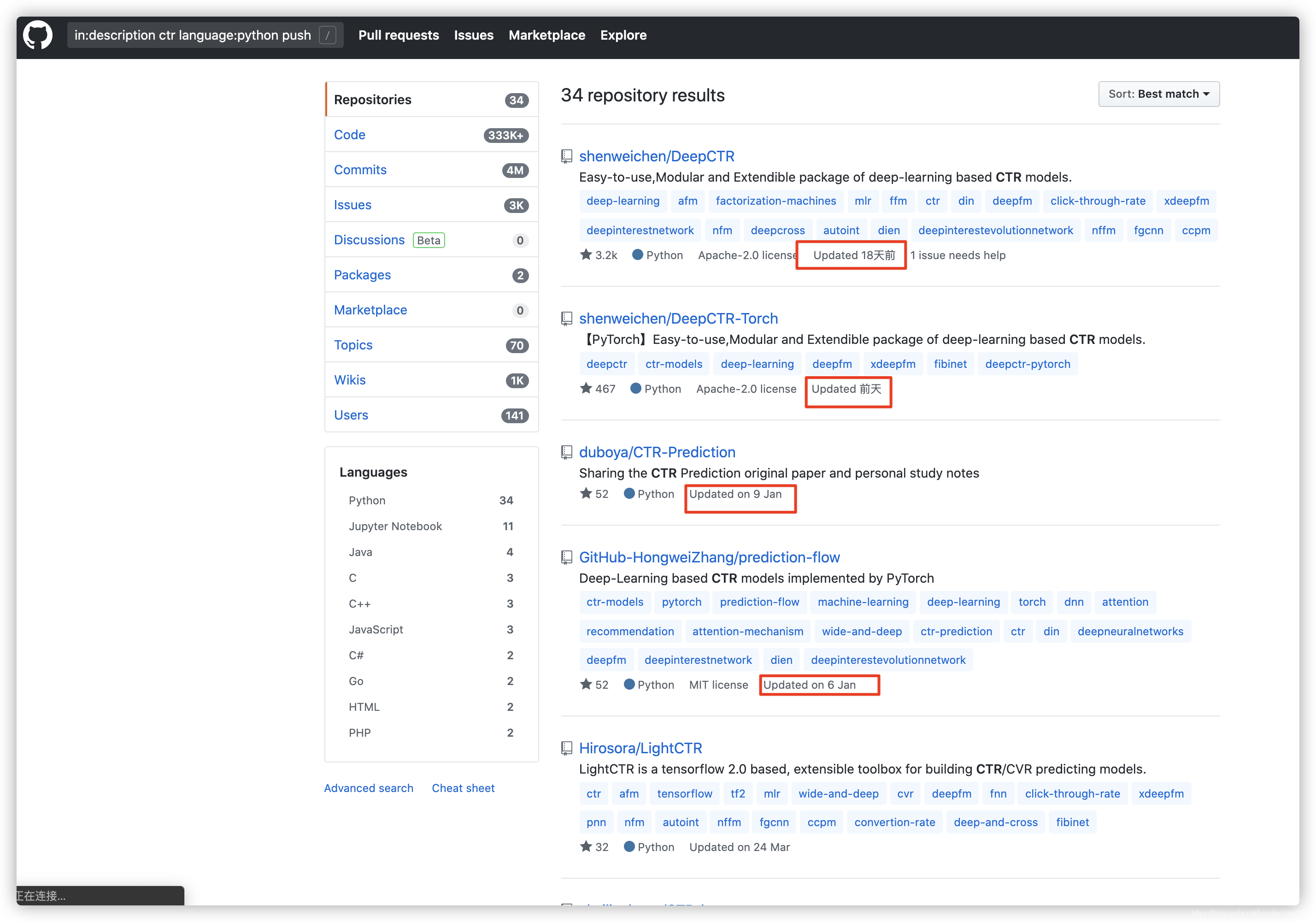The image size is (1316, 922).
Task: Go to Marketplace in top navigation
Action: [547, 35]
